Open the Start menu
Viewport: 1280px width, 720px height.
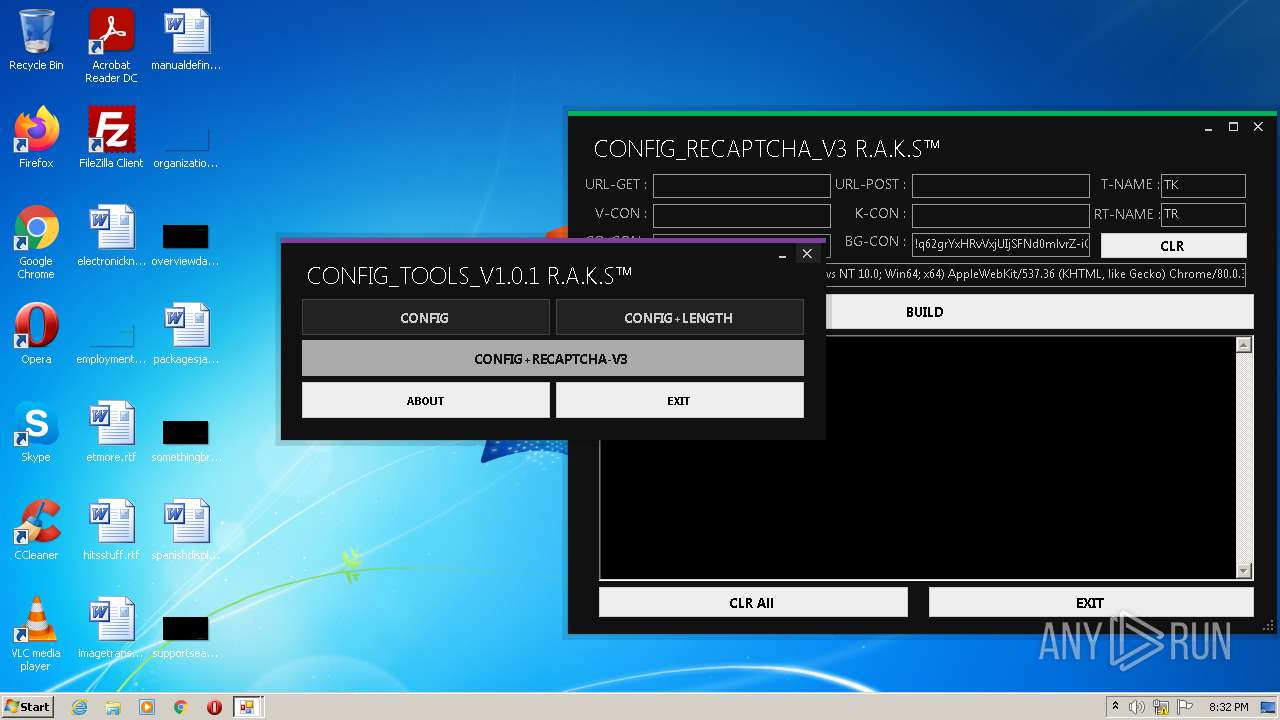[x=27, y=707]
